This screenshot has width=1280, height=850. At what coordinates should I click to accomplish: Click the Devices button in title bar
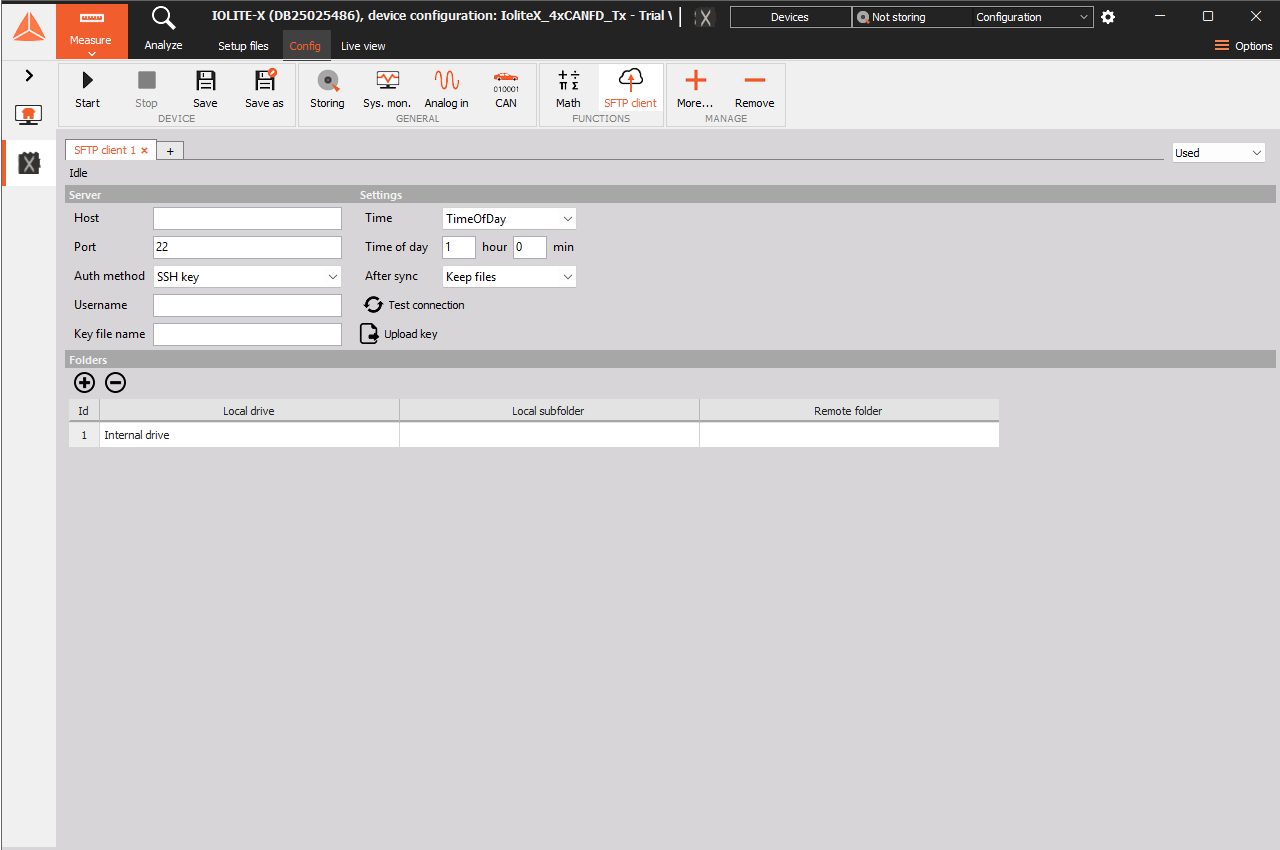[790, 17]
